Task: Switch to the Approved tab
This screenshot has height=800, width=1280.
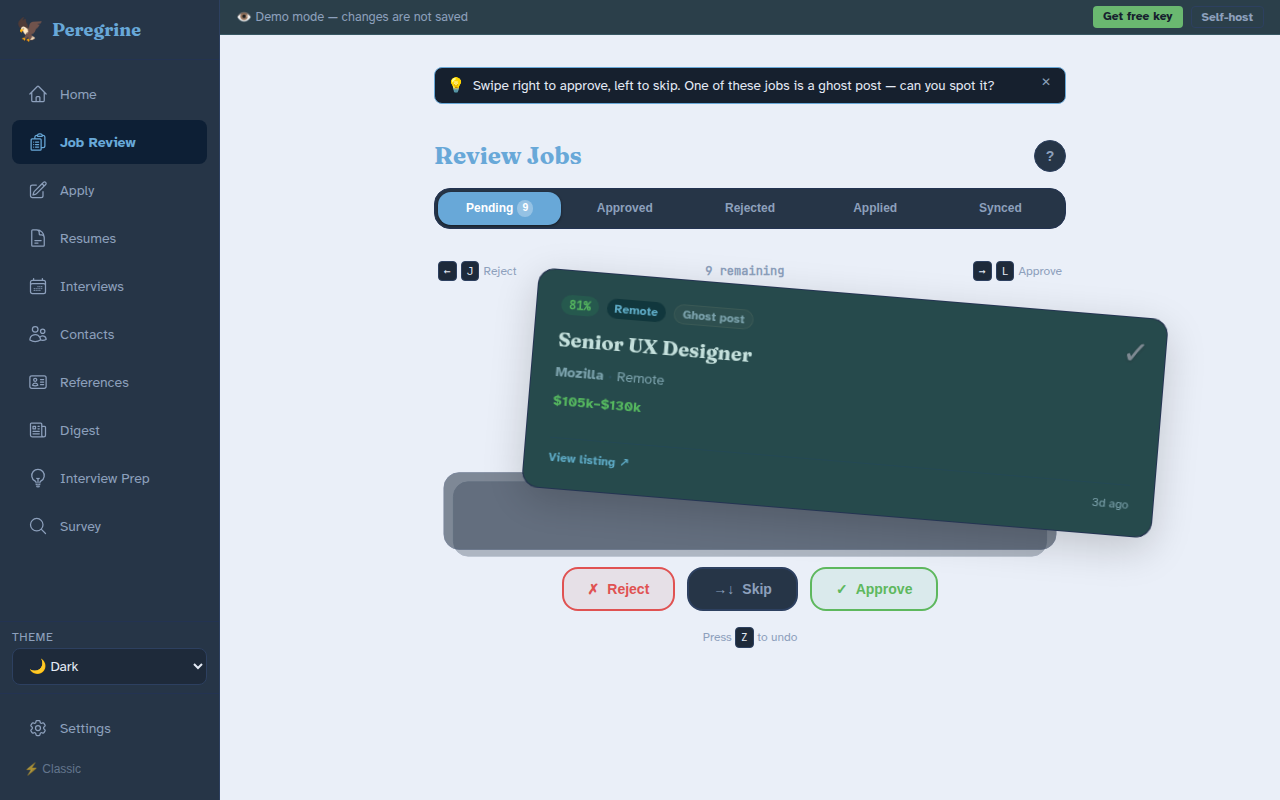Action: (624, 208)
